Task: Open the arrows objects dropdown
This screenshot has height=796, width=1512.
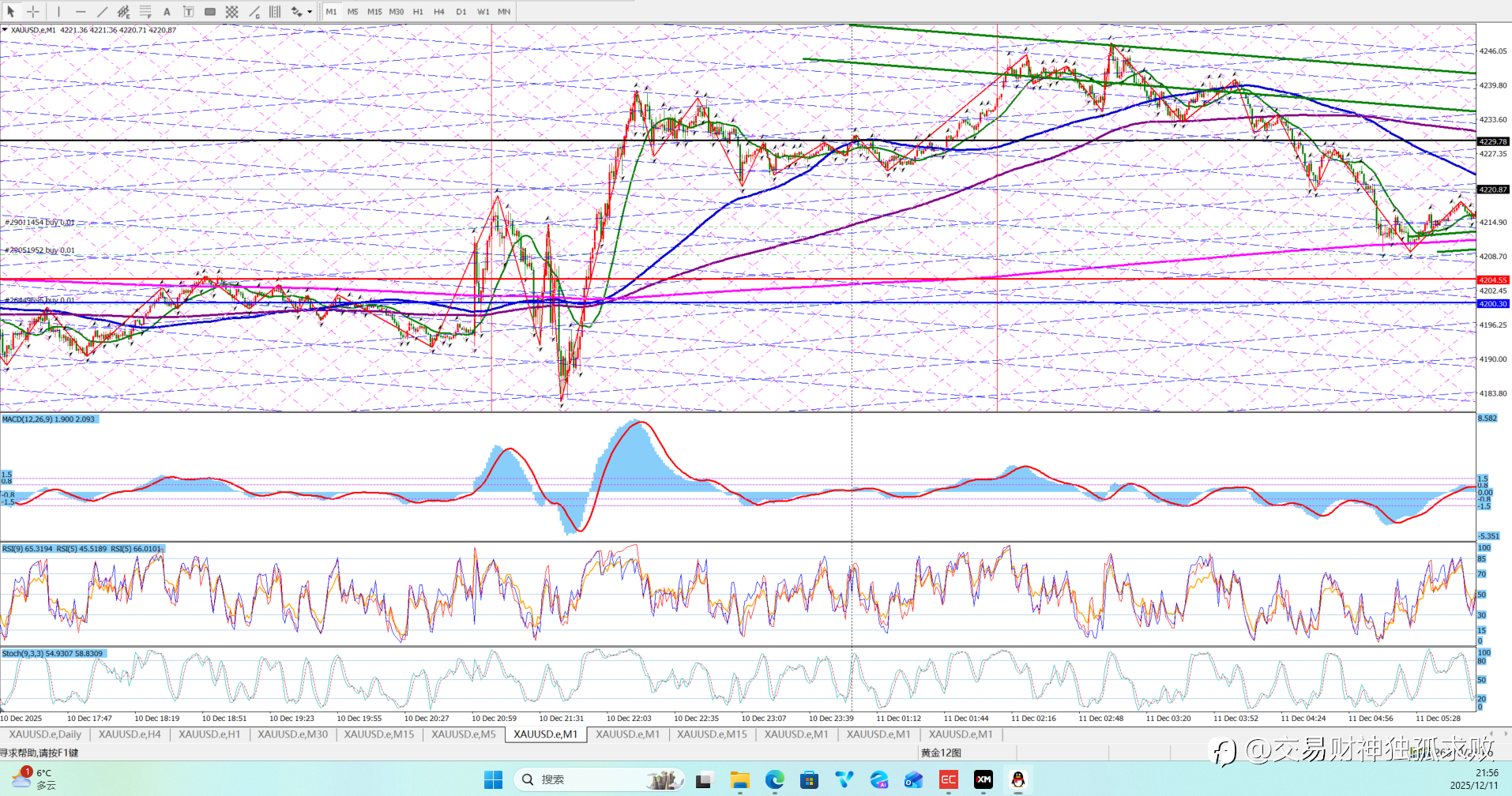Action: [309, 12]
